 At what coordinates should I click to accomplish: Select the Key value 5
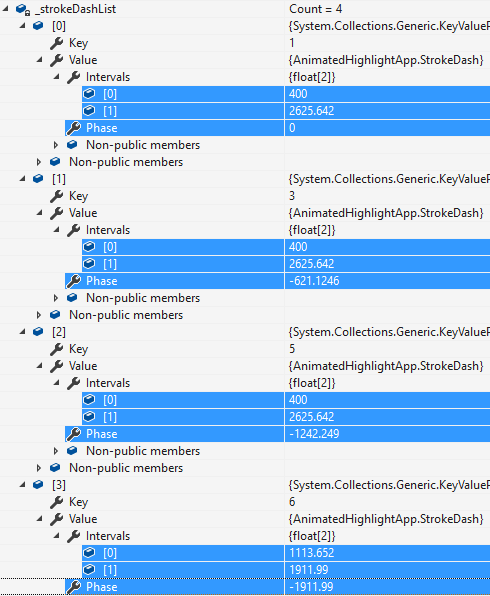292,349
